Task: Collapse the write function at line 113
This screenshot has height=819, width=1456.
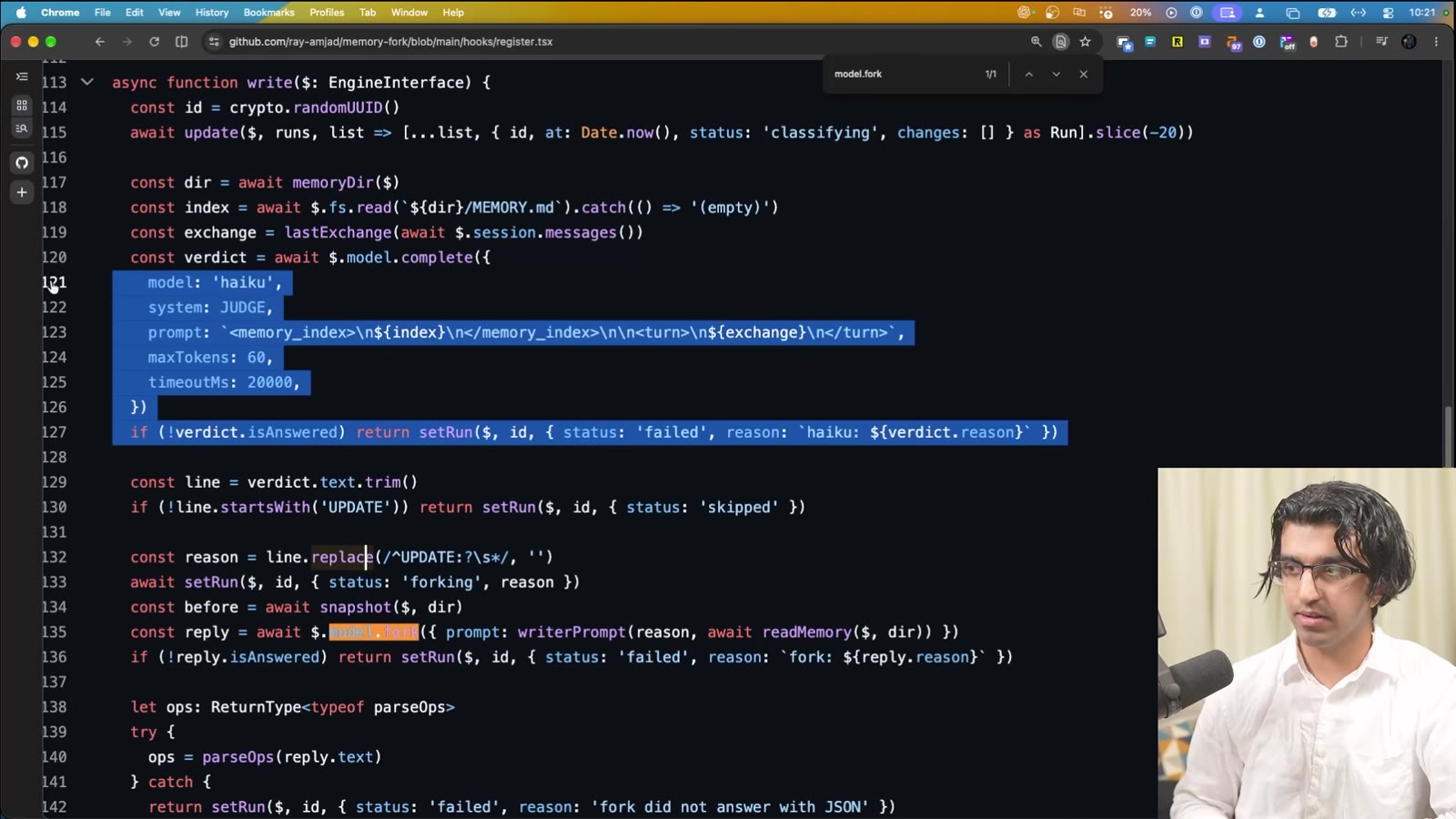Action: (x=86, y=82)
